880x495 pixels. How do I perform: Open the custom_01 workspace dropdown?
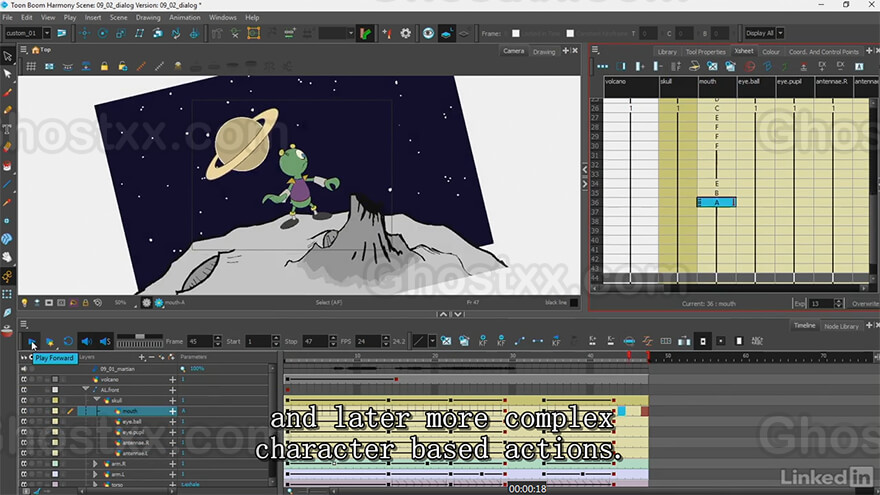(x=47, y=33)
